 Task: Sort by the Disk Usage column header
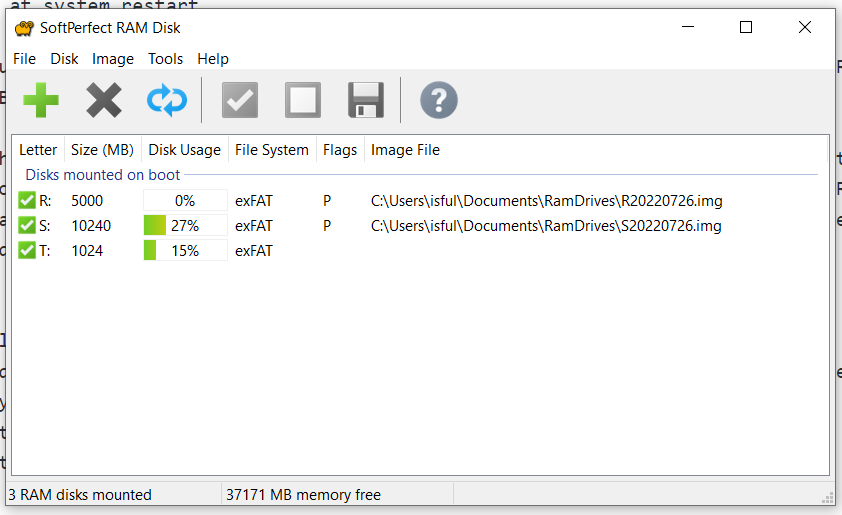coord(184,150)
